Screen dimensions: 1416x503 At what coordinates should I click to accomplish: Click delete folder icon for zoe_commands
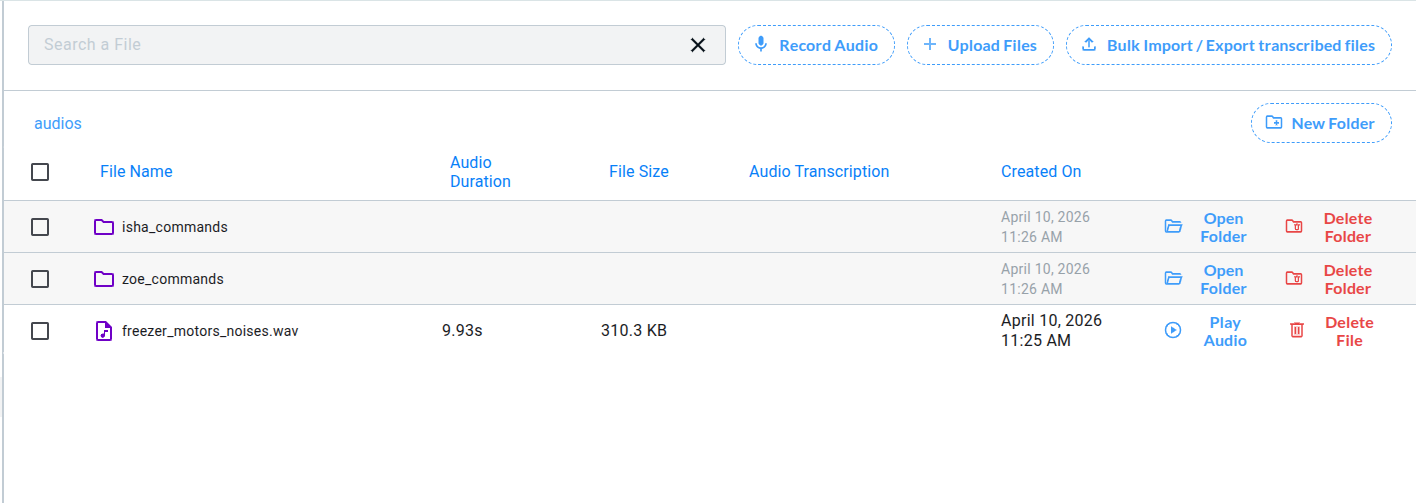pos(1294,279)
